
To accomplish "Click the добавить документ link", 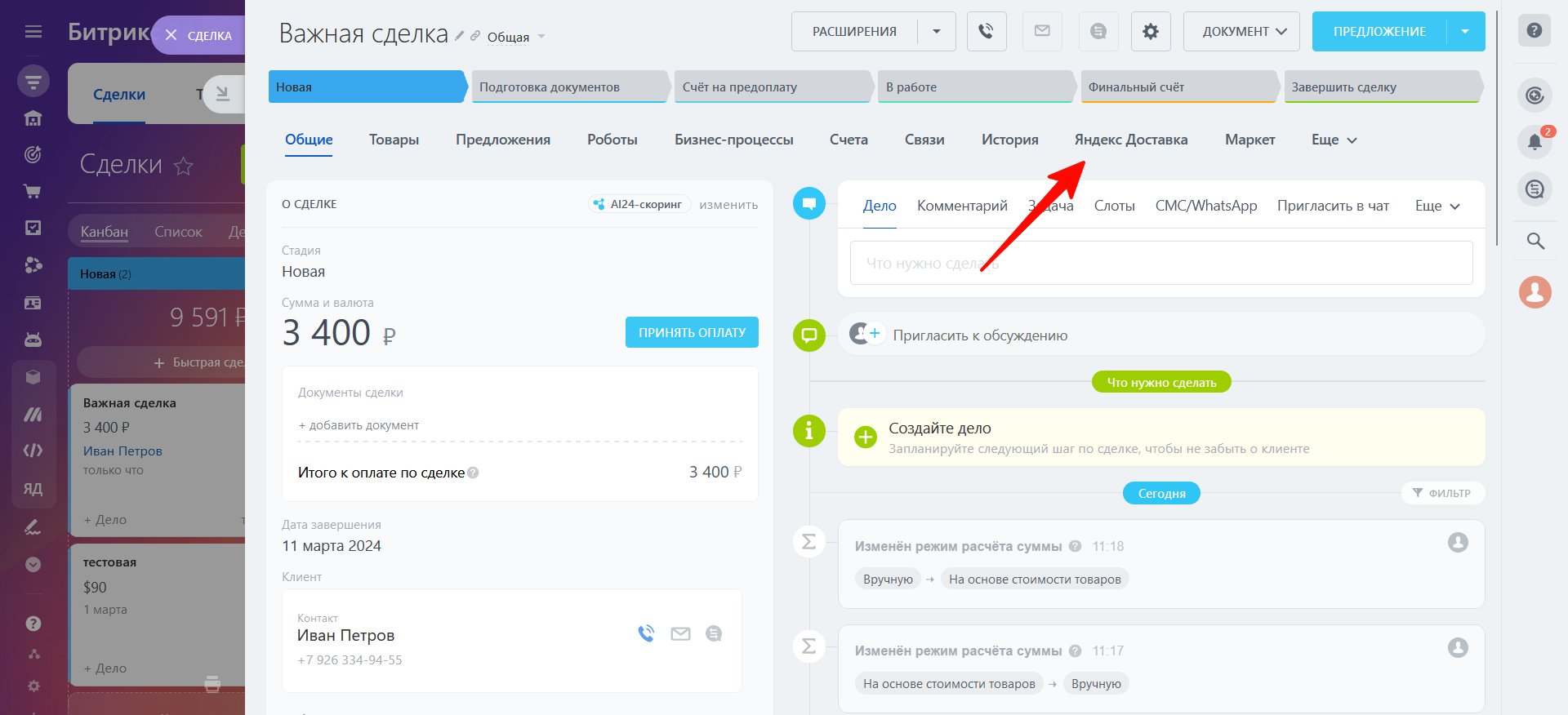I will [x=359, y=425].
